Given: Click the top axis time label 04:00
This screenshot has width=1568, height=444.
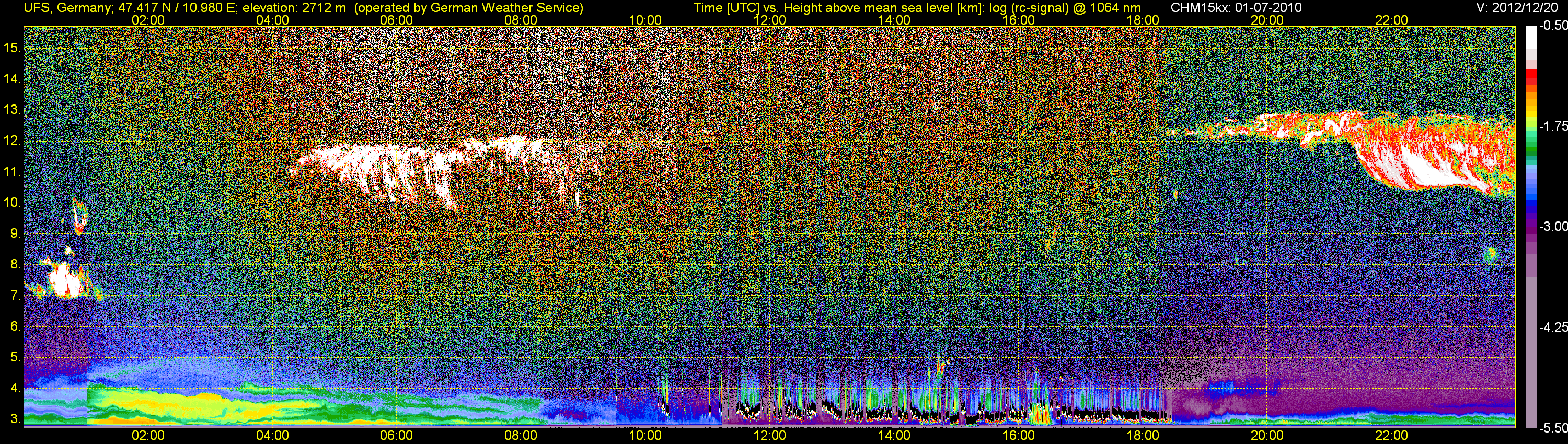Looking at the screenshot, I should pyautogui.click(x=272, y=20).
